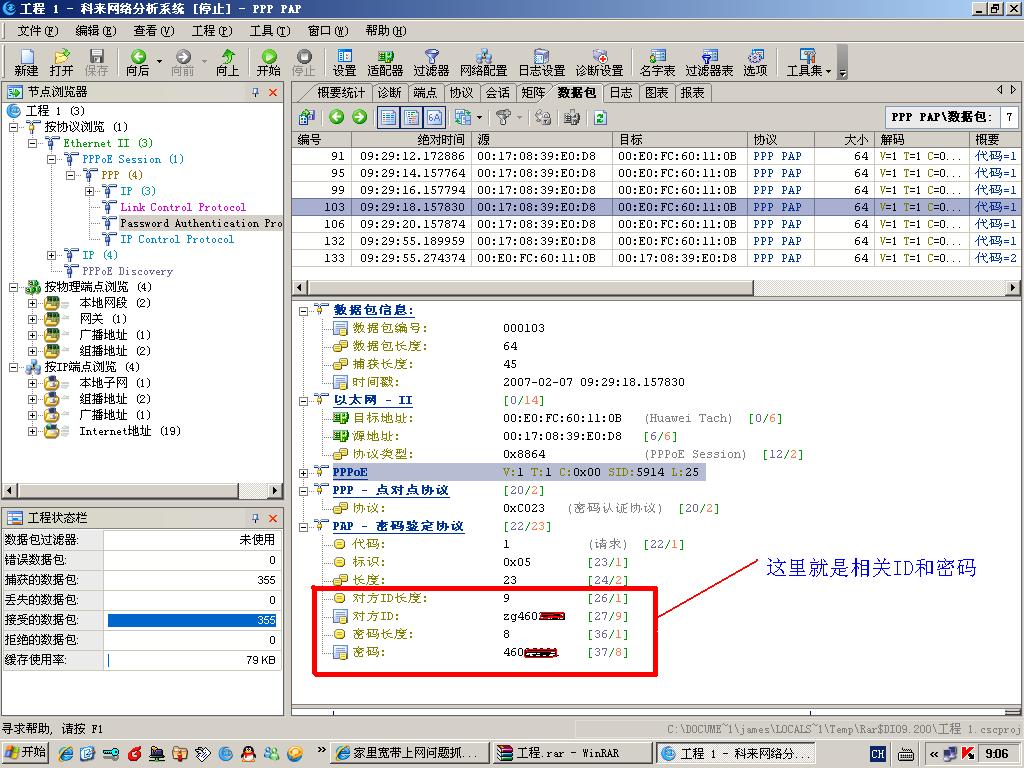This screenshot has height=768, width=1024.
Task: Pin the 节点浏览器 panel
Action: pyautogui.click(x=255, y=92)
